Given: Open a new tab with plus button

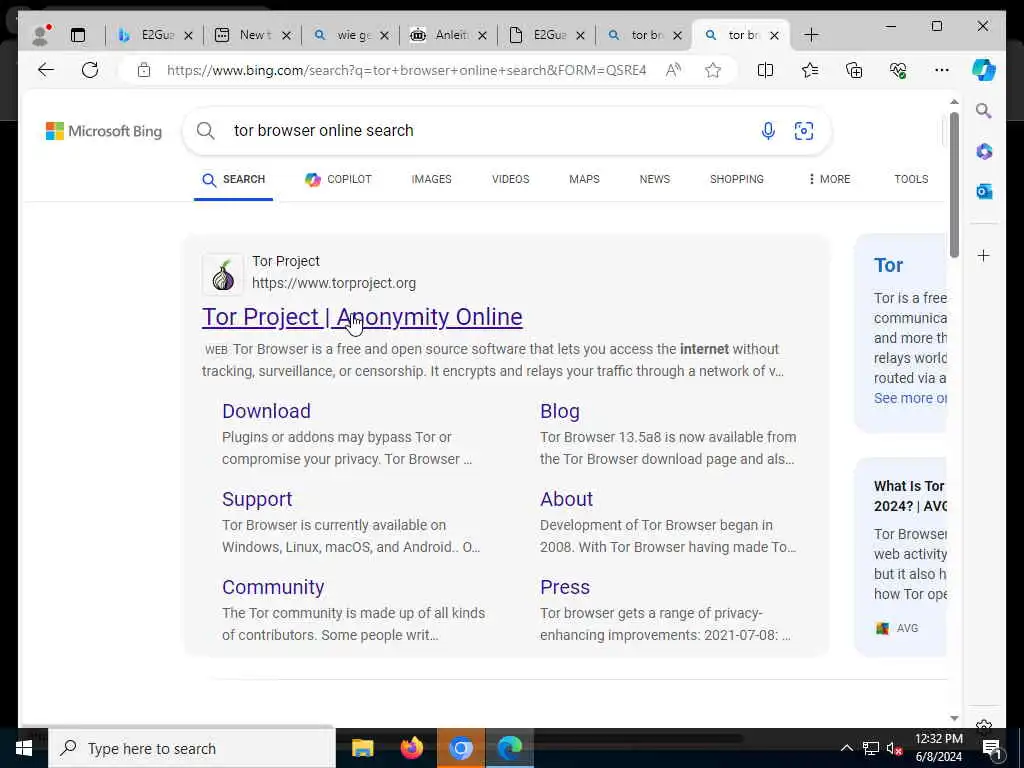Looking at the screenshot, I should 811,35.
